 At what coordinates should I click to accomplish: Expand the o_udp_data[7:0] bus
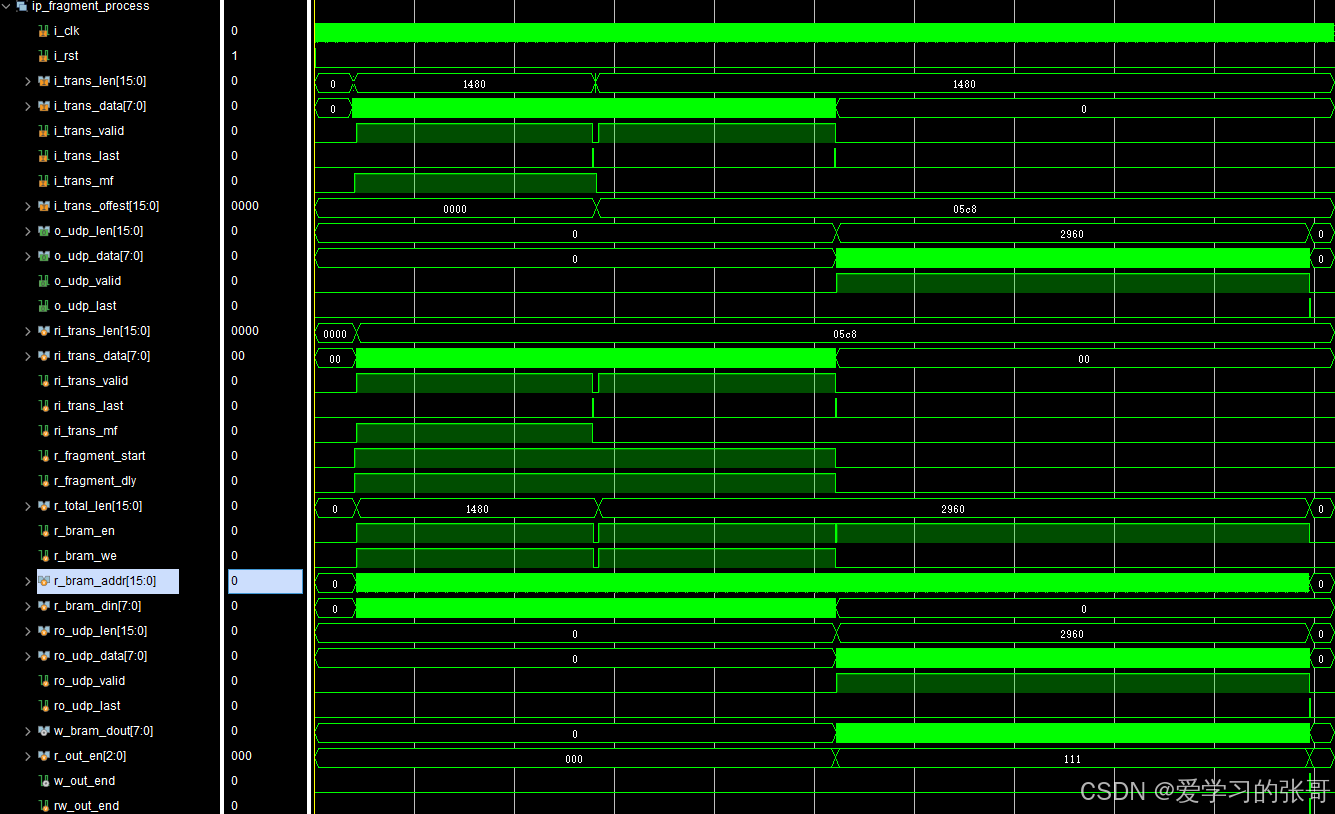(x=28, y=256)
